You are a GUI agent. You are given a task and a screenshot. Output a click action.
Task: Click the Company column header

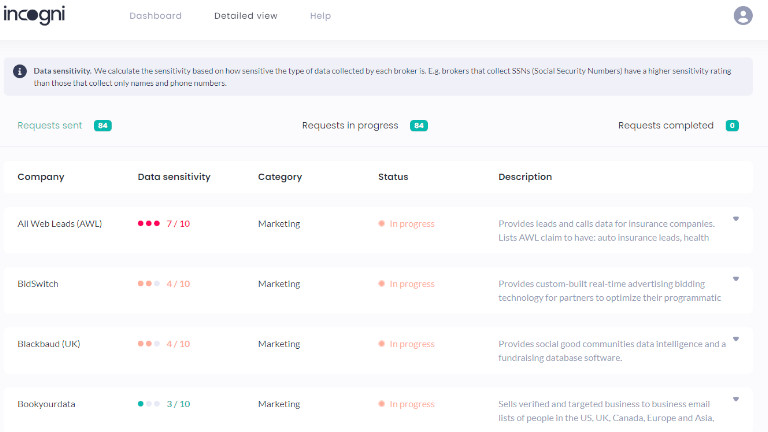pos(41,177)
